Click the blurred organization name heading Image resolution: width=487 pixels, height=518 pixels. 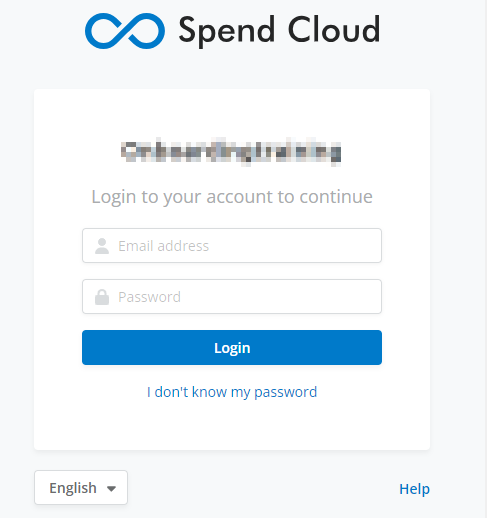231,152
